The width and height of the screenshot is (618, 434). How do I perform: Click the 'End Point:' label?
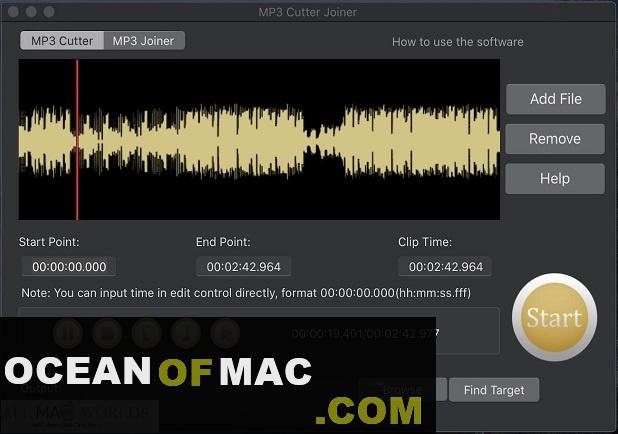coord(223,242)
